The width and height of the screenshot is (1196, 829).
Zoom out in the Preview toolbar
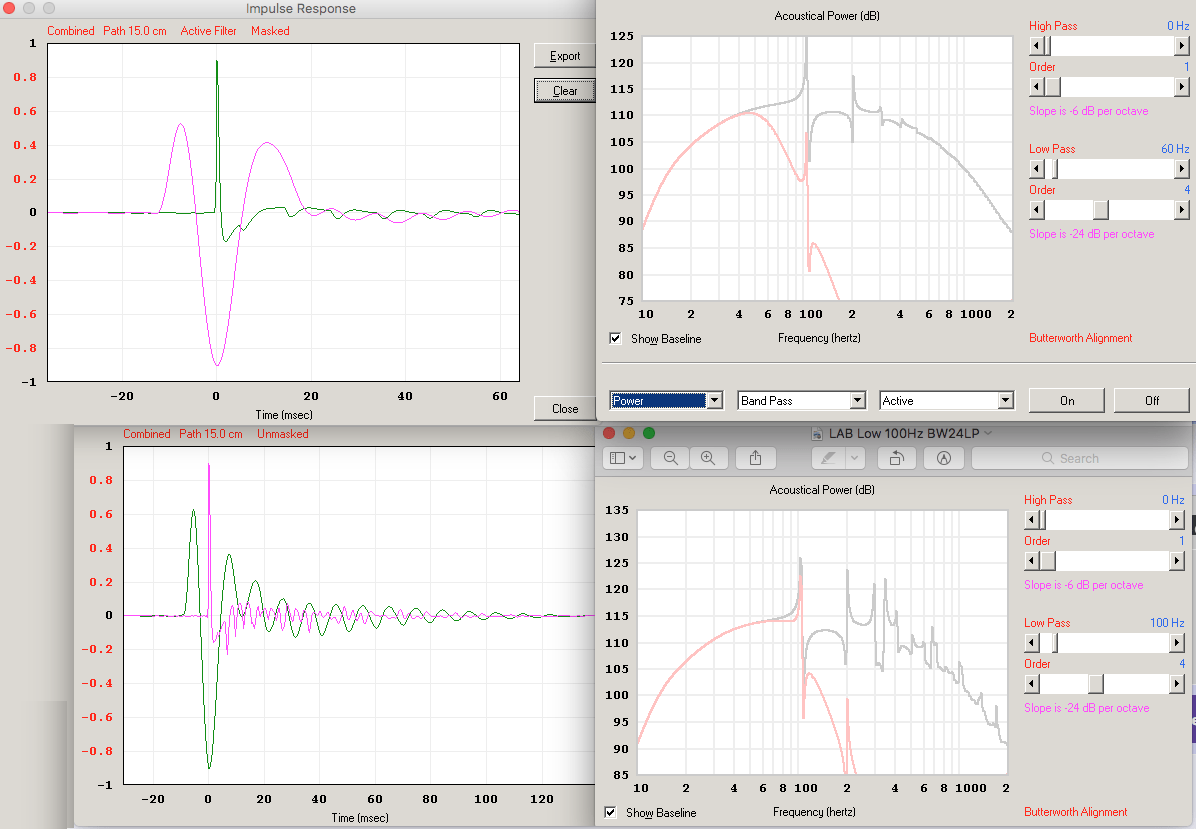[671, 458]
